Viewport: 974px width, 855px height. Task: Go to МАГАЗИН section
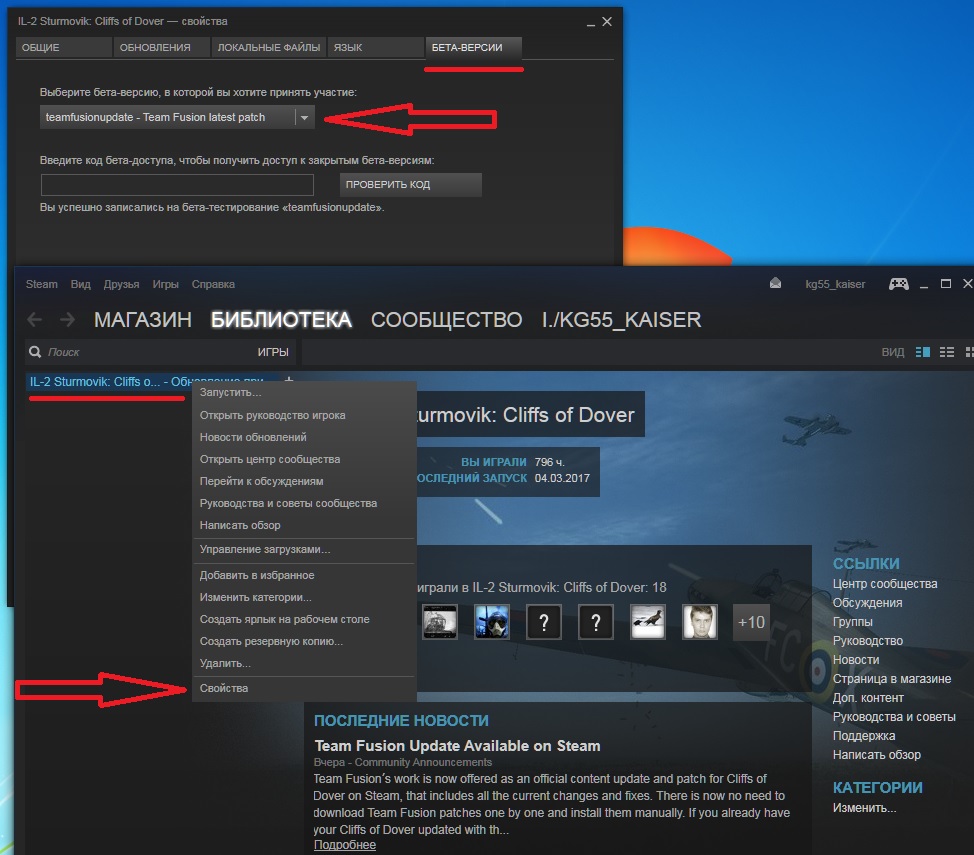pos(143,319)
